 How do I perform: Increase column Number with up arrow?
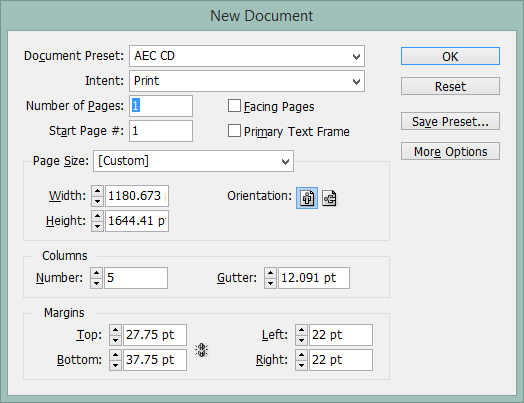click(96, 273)
